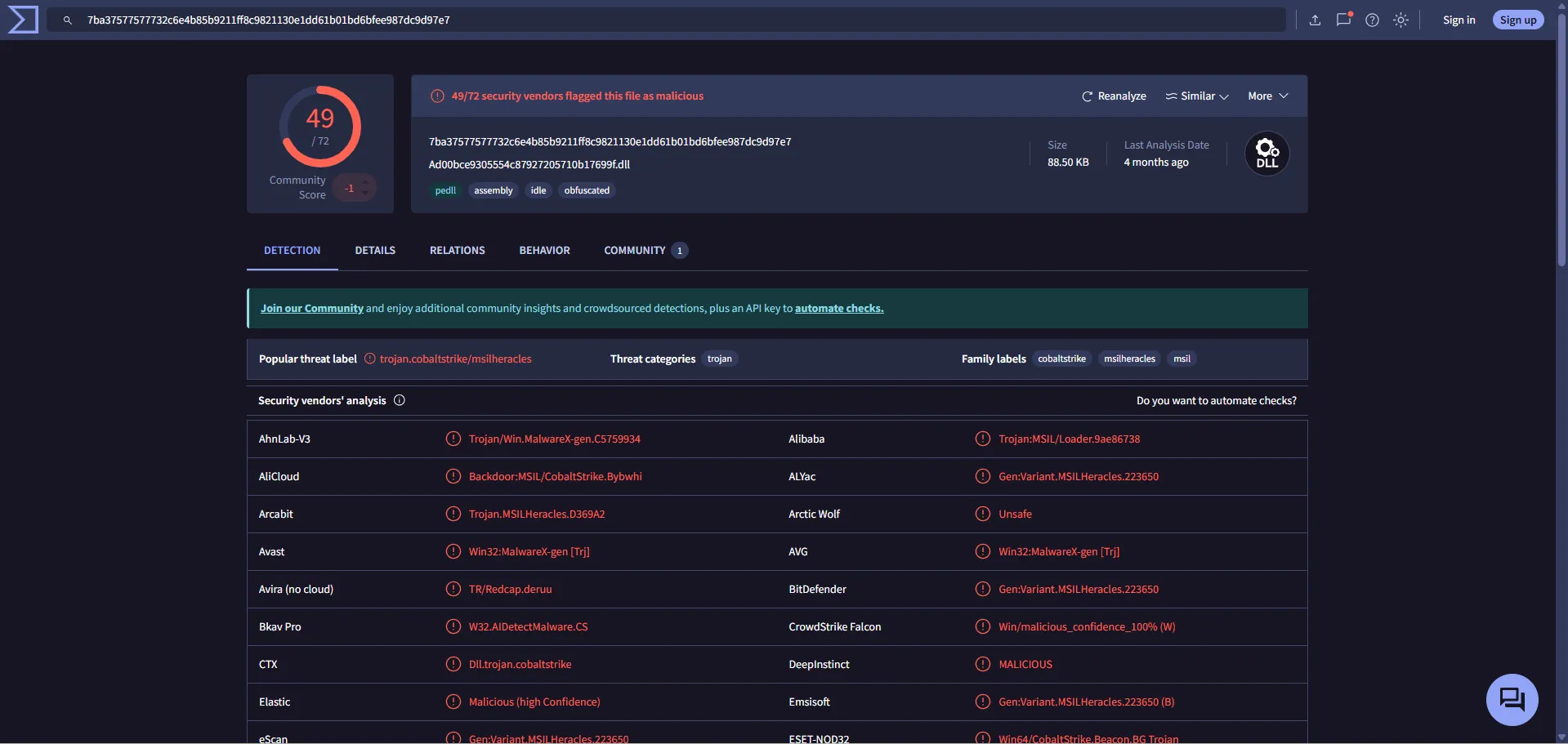1568x744 pixels.
Task: Switch to the Details tab
Action: coord(375,251)
